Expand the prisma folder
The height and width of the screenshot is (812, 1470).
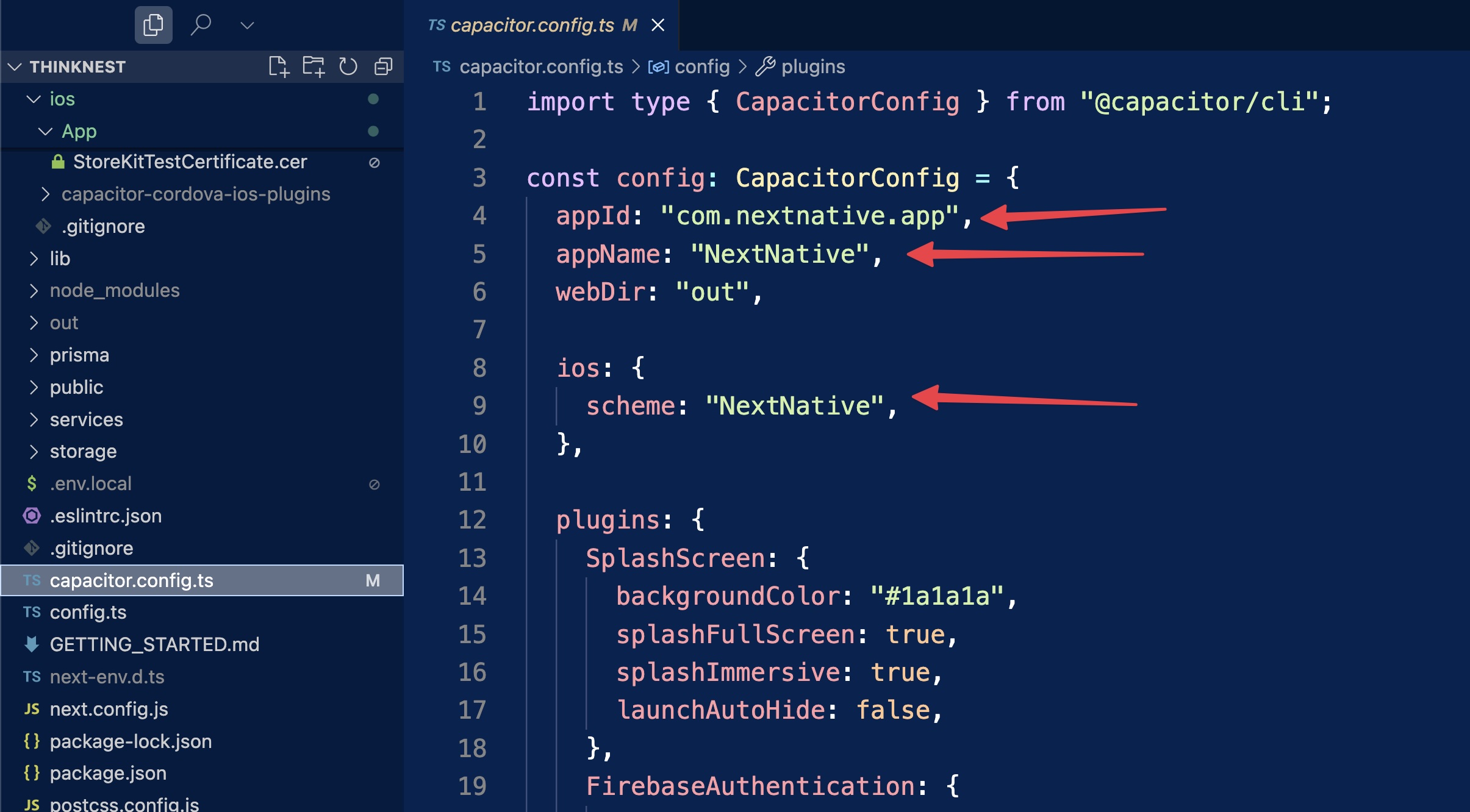(x=79, y=355)
